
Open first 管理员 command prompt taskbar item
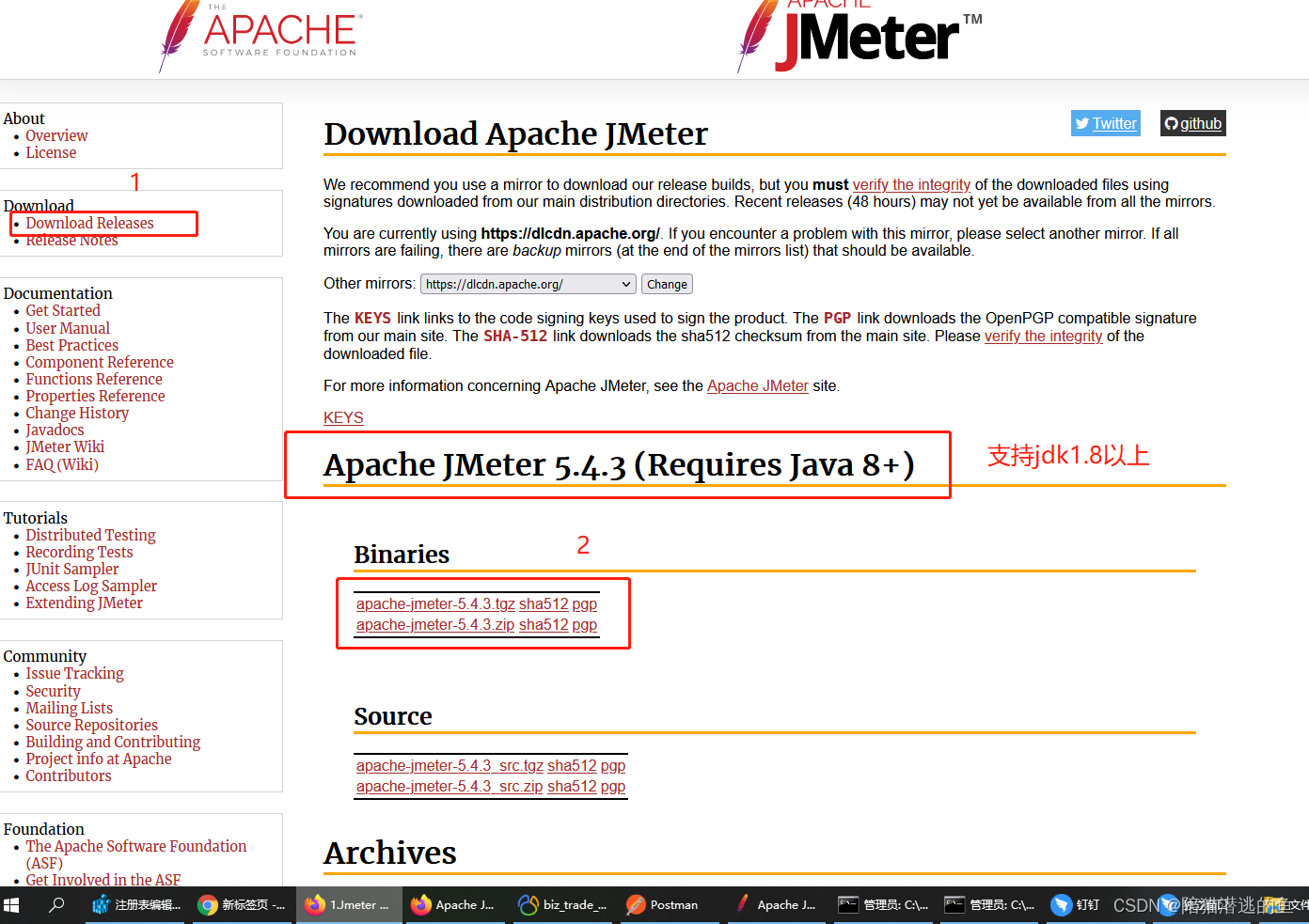tap(883, 904)
